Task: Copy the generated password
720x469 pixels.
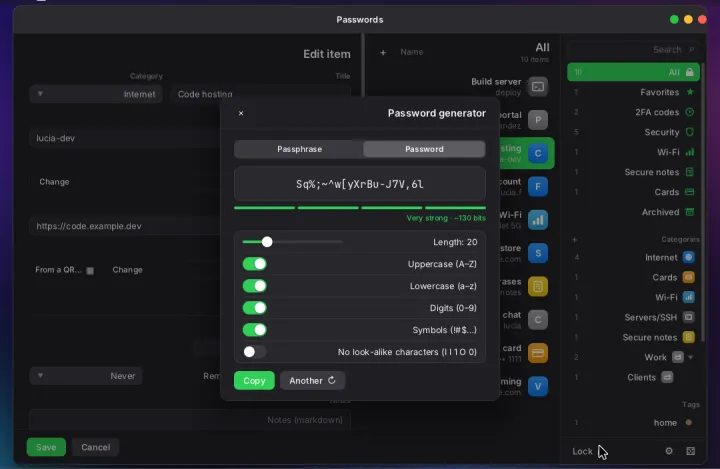Action: pyautogui.click(x=254, y=381)
